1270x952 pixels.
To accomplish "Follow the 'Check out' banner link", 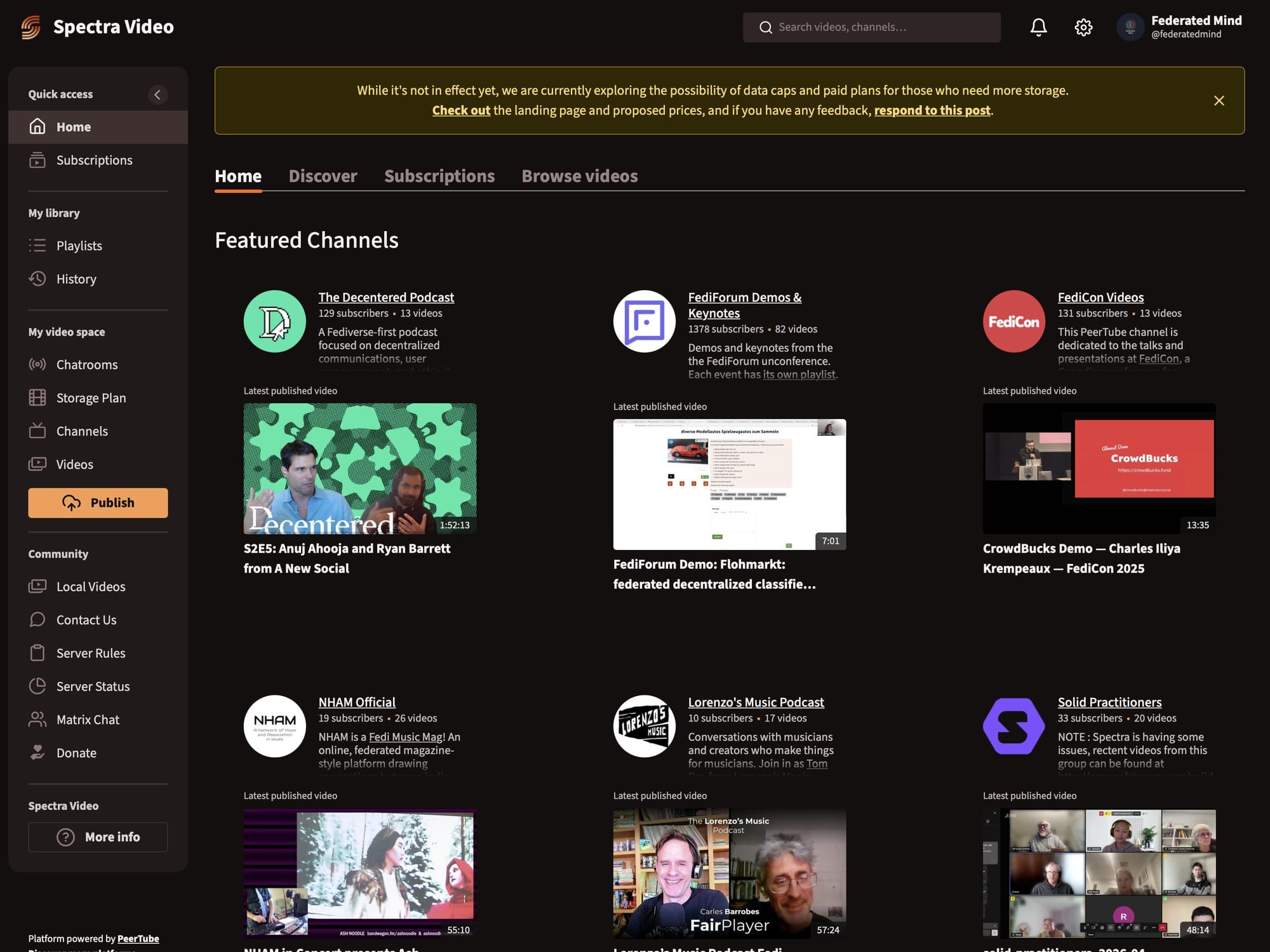I will pyautogui.click(x=461, y=110).
